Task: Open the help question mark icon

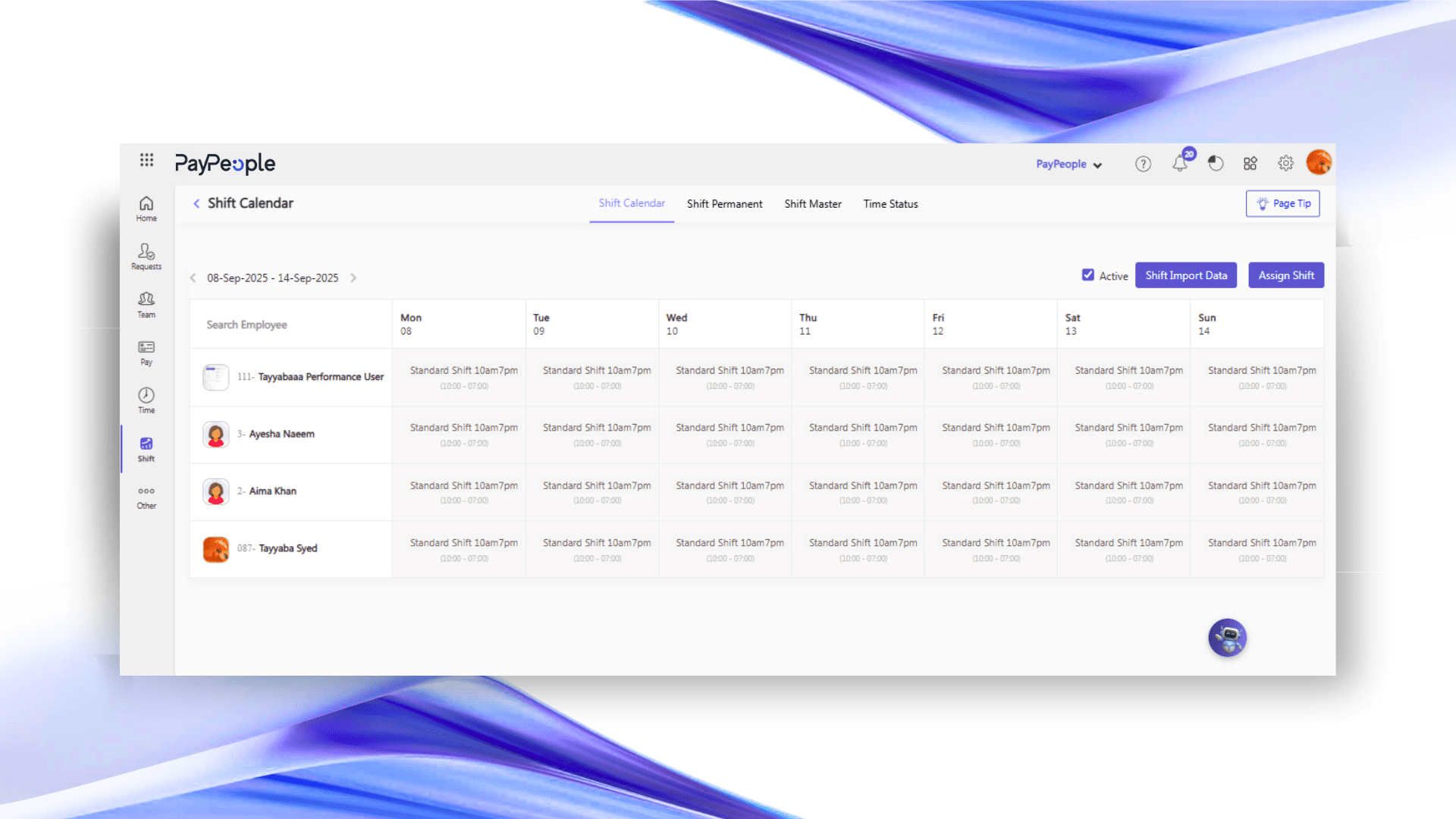Action: tap(1143, 164)
